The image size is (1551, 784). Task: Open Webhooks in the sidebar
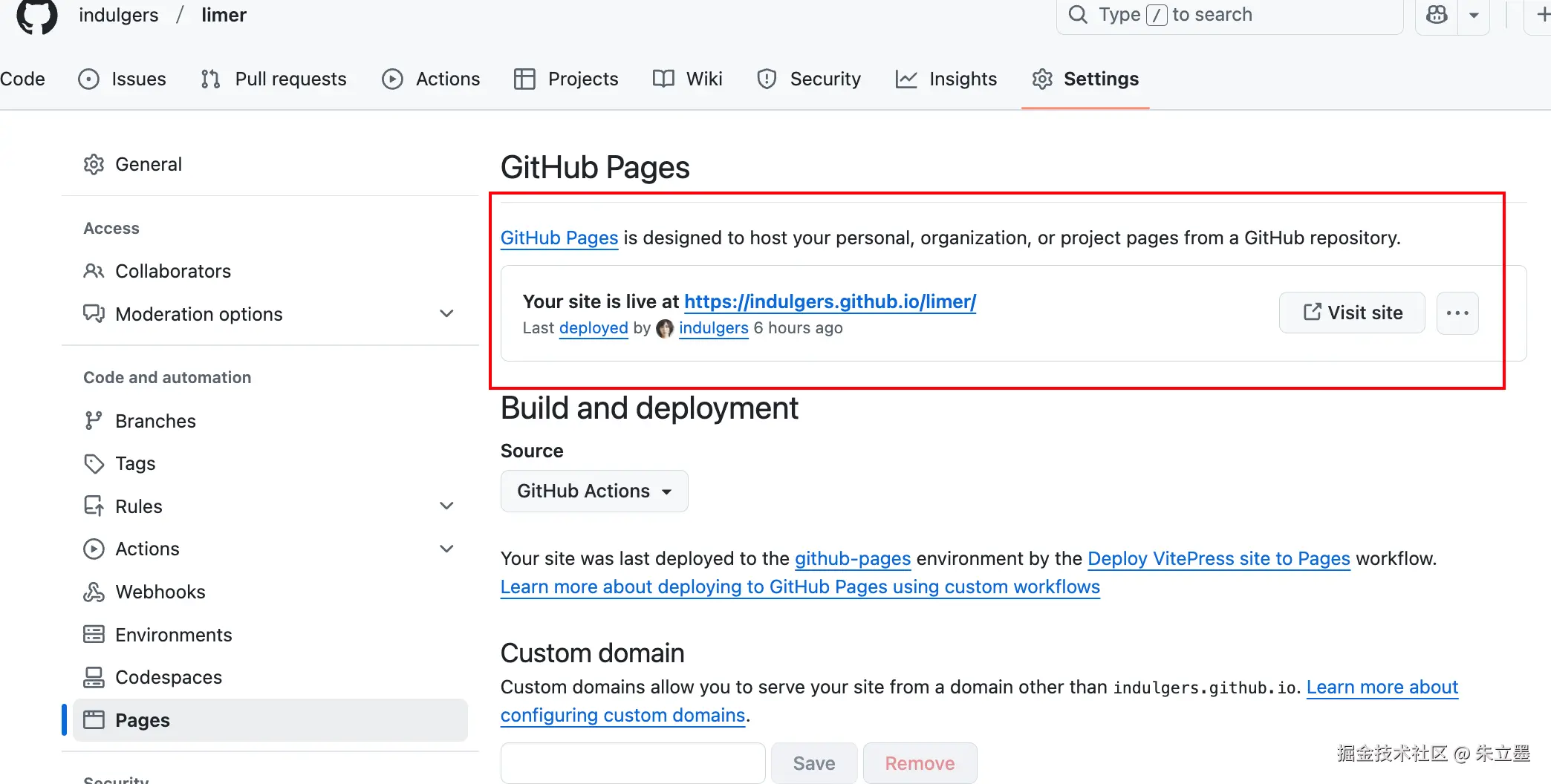[160, 592]
